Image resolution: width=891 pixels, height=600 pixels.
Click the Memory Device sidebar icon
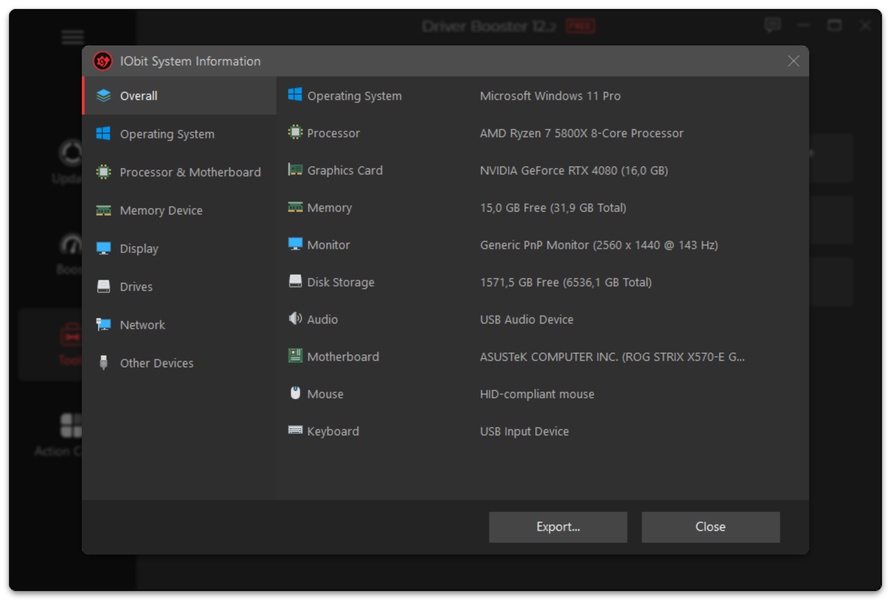pos(104,211)
